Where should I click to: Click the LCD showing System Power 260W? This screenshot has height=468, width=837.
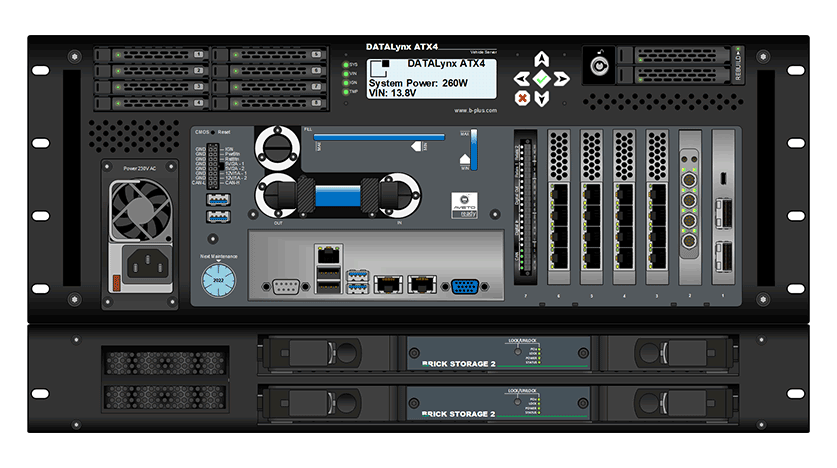click(x=431, y=78)
